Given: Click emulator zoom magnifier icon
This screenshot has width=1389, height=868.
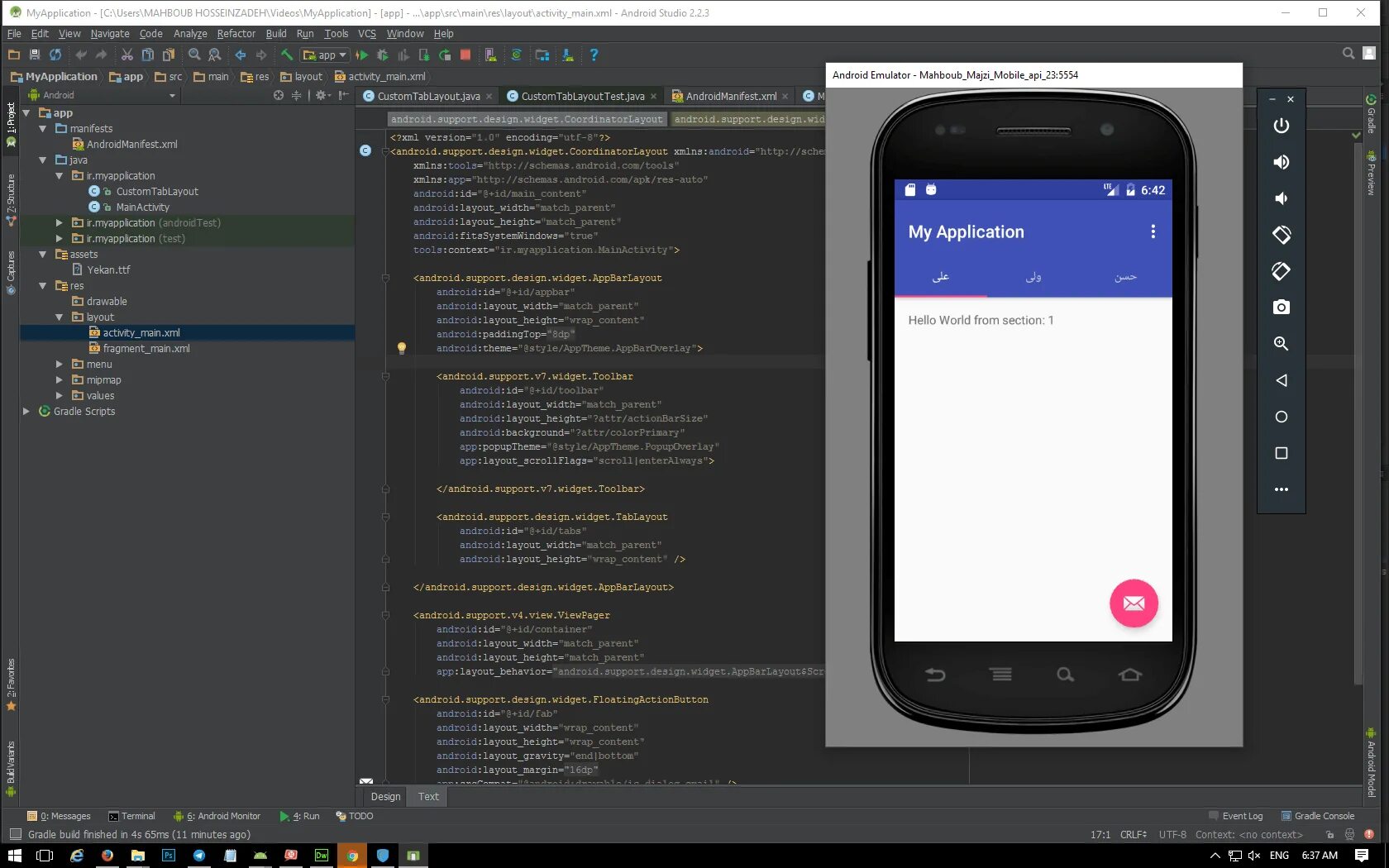Looking at the screenshot, I should [x=1282, y=344].
